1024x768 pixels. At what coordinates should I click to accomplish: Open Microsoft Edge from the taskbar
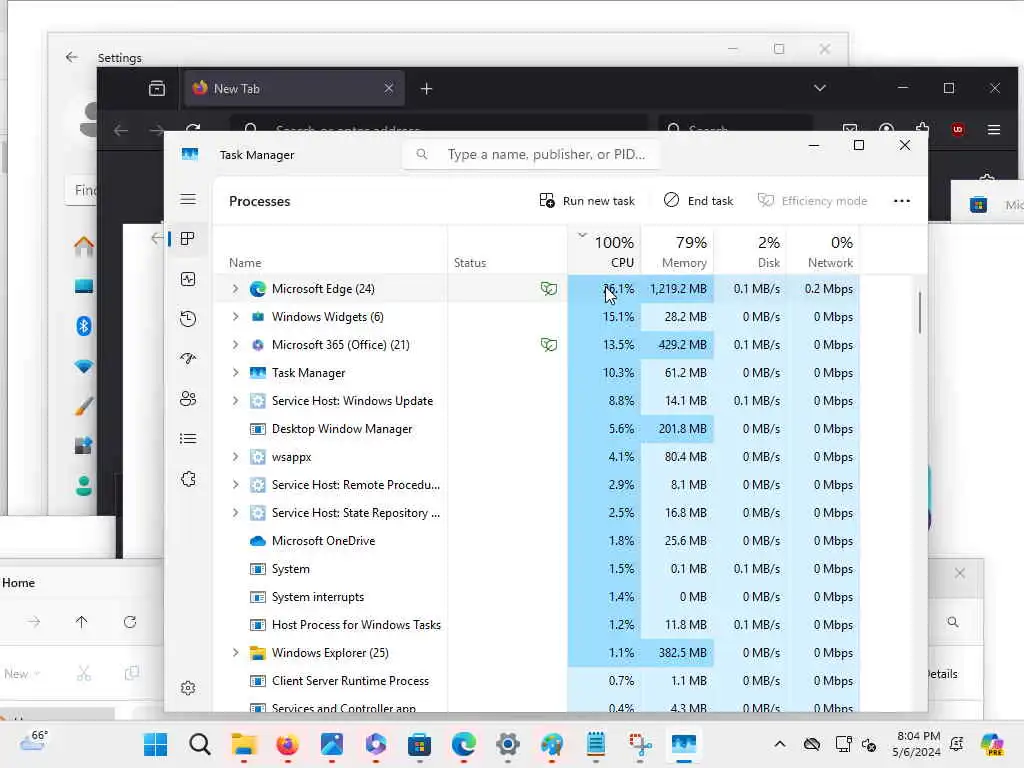click(464, 744)
